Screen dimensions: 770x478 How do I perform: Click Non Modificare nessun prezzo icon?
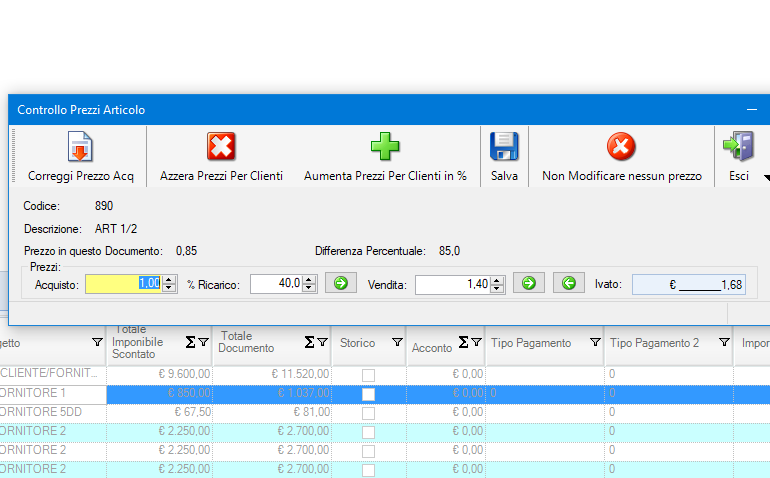(x=621, y=147)
